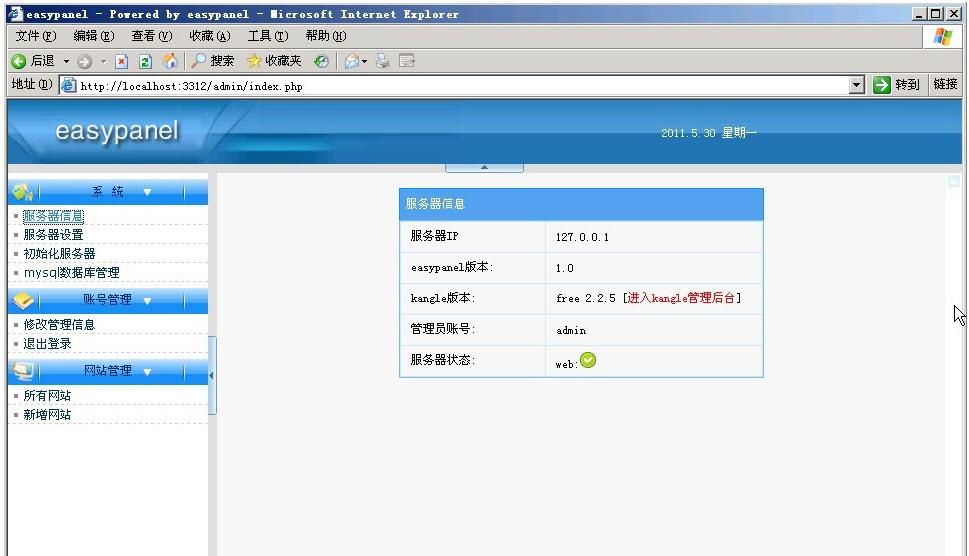Open the Mail icon dropdown arrow
969x556 pixels.
tap(365, 61)
